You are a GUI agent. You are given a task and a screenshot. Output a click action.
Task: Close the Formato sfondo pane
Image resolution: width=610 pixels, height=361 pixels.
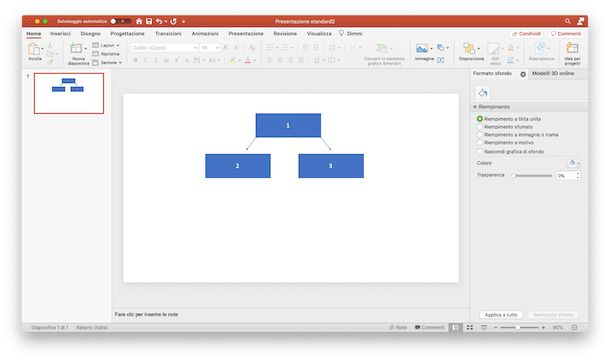coord(523,74)
